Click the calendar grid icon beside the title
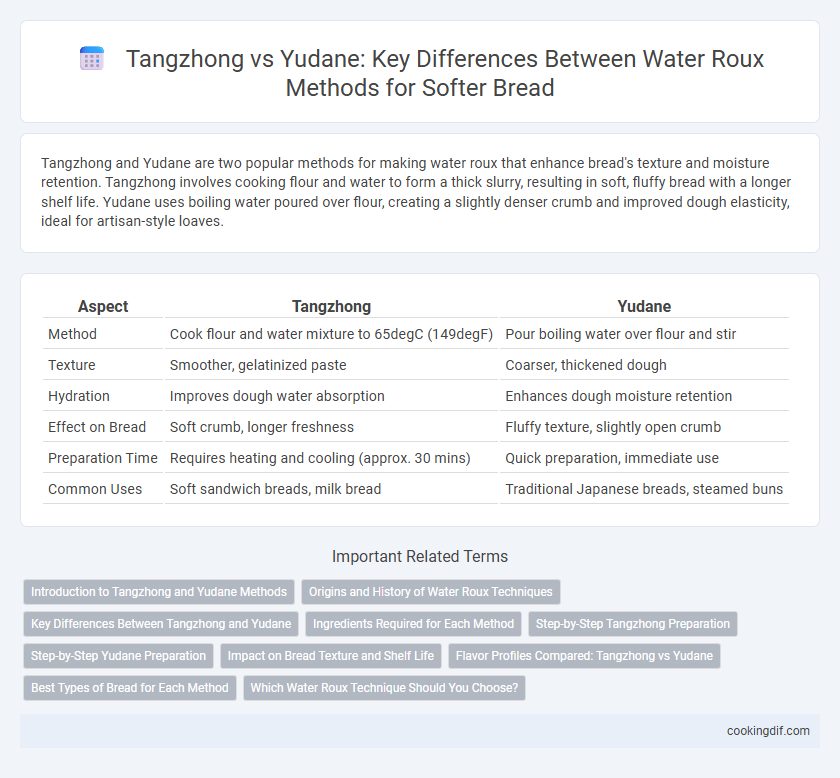The height and width of the screenshot is (778, 840). coord(92,58)
